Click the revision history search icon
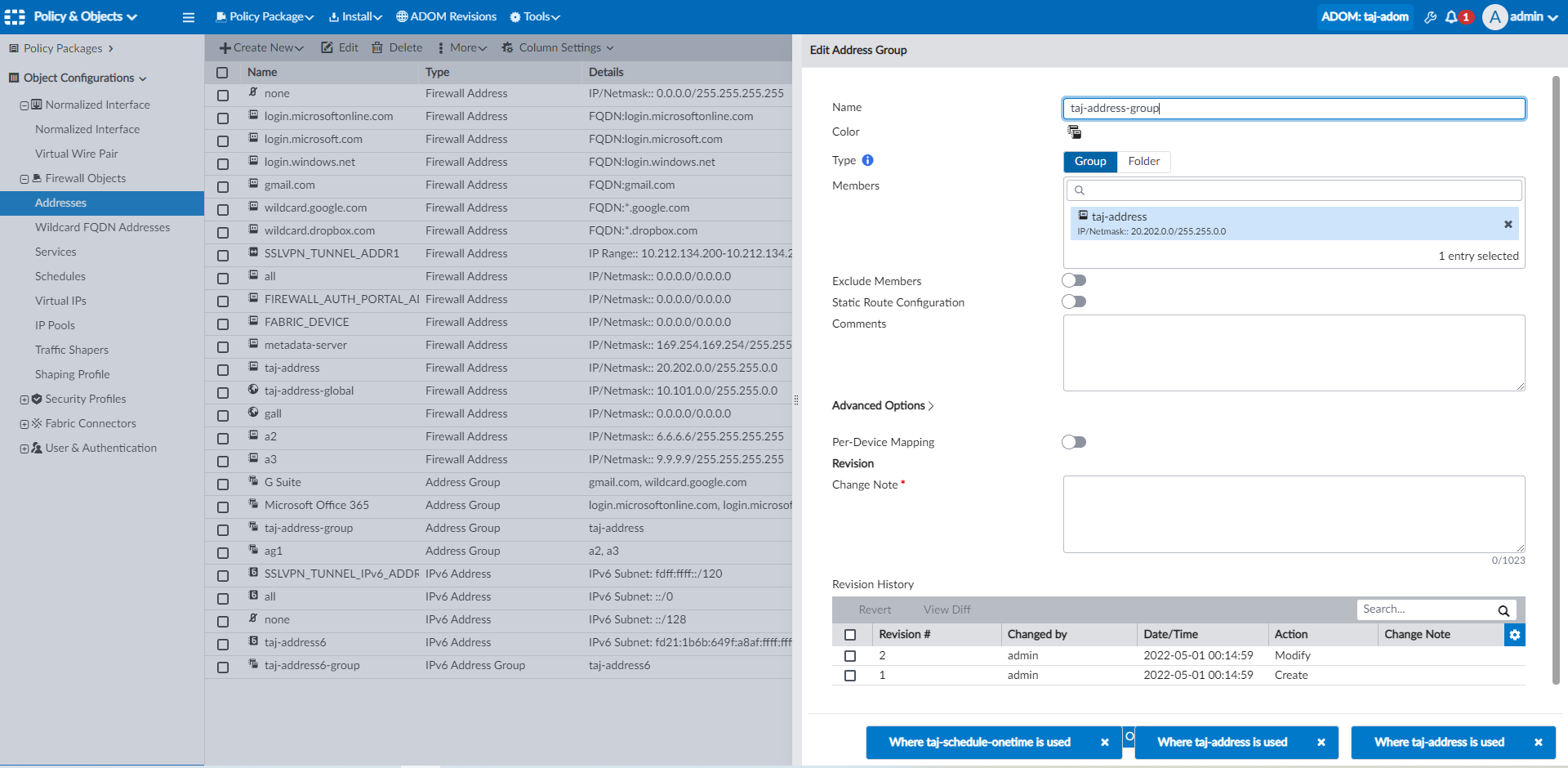The width and height of the screenshot is (1568, 768). [x=1503, y=610]
